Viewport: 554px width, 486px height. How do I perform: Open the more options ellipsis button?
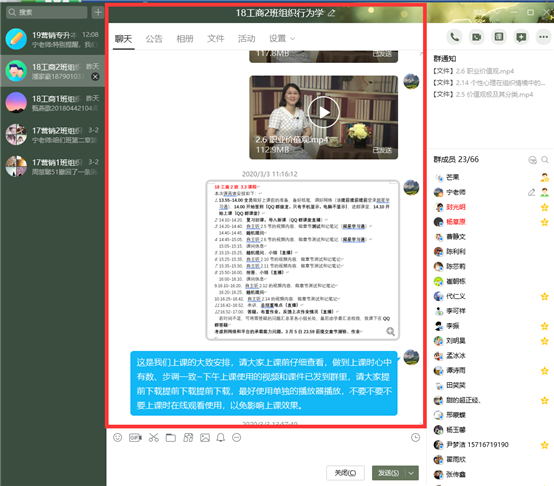[x=543, y=37]
